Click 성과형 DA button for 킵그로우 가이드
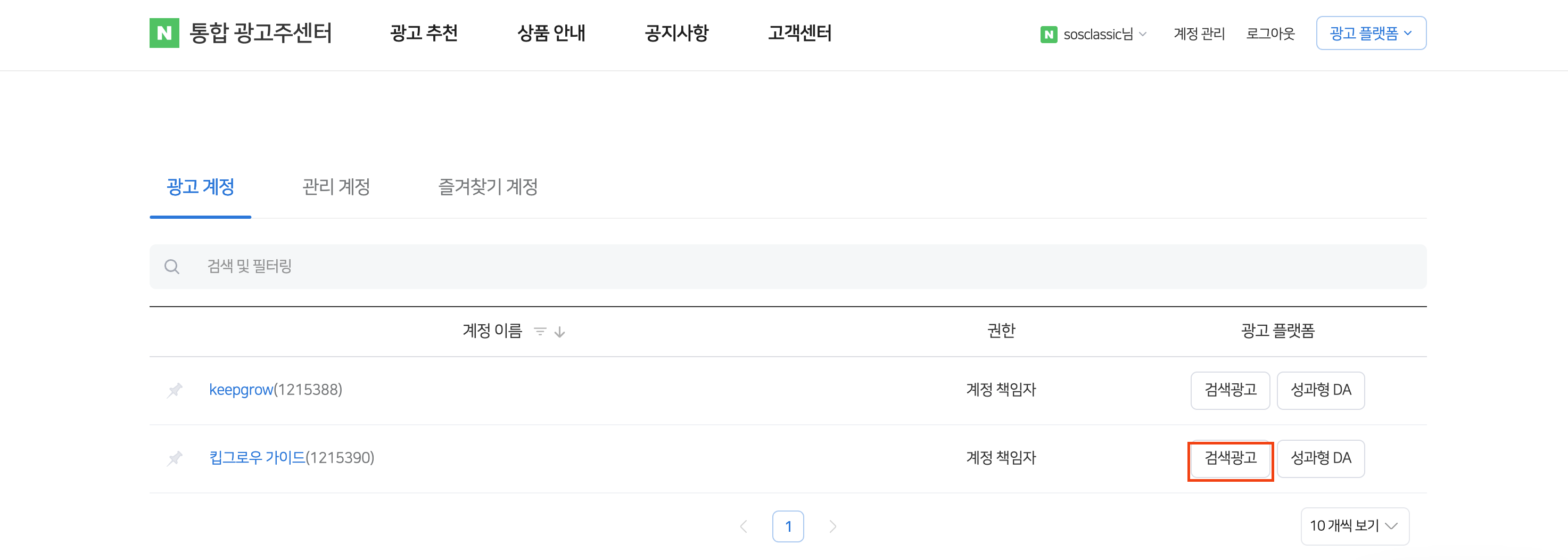1568x560 pixels. coord(1321,458)
